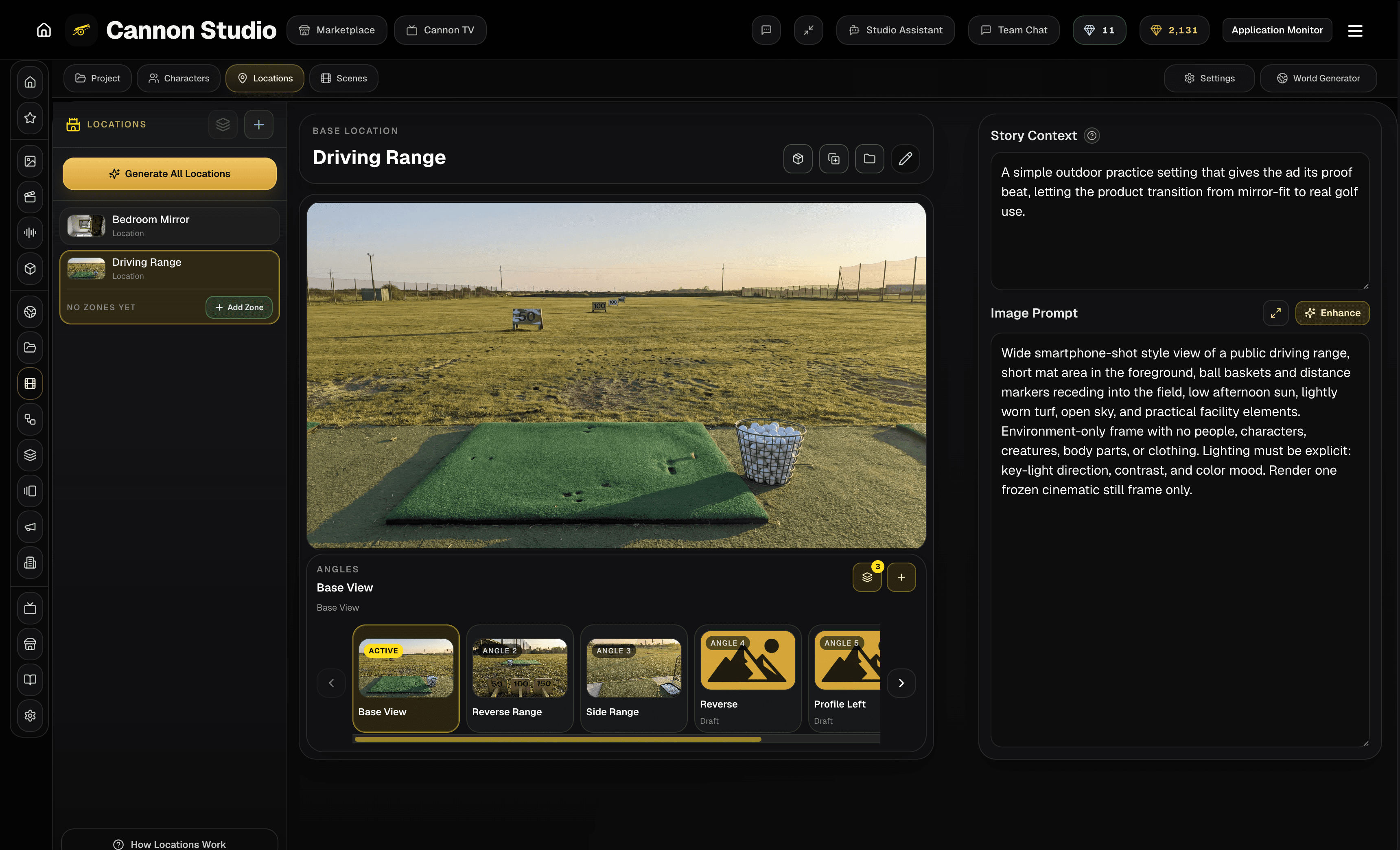1400x850 pixels.
Task: Click the Application Monitor button
Action: tap(1277, 30)
